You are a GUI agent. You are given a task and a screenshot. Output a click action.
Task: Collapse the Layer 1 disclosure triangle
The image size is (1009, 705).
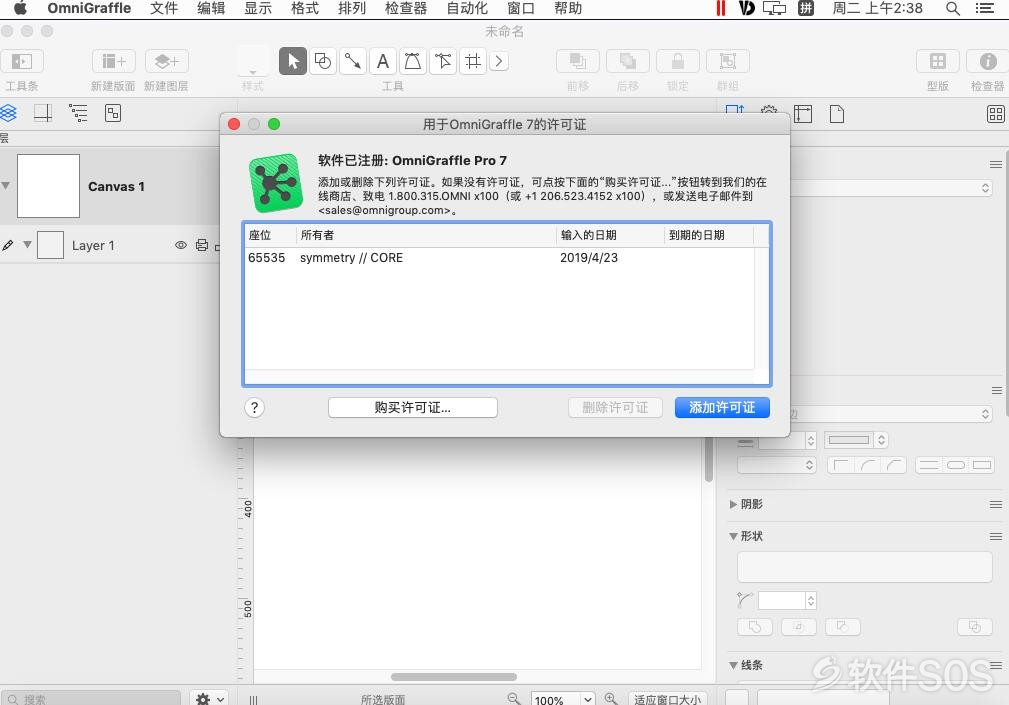(x=27, y=244)
